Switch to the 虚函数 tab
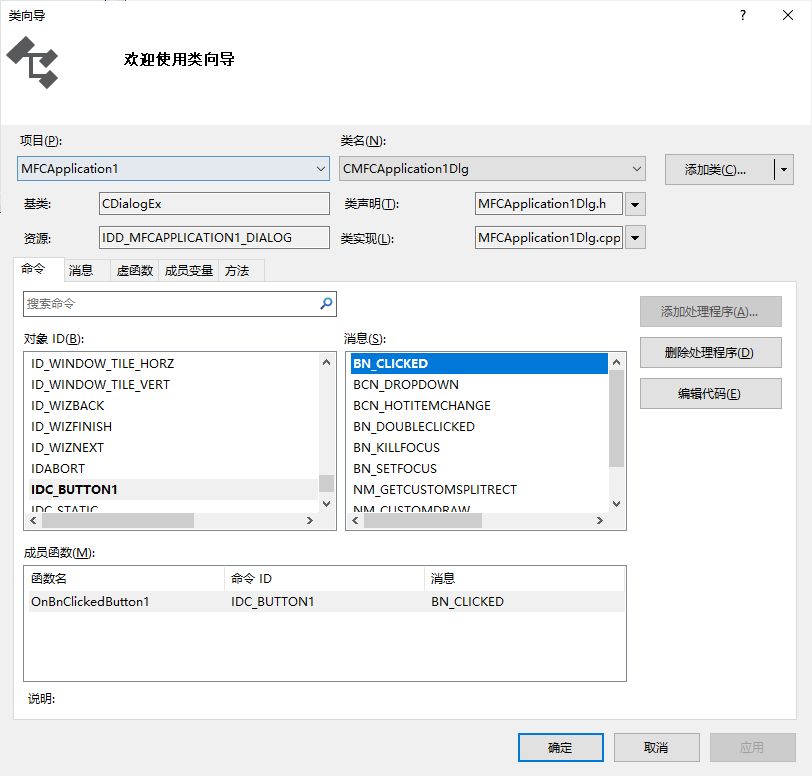Screen dimensions: 812x776 point(135,270)
